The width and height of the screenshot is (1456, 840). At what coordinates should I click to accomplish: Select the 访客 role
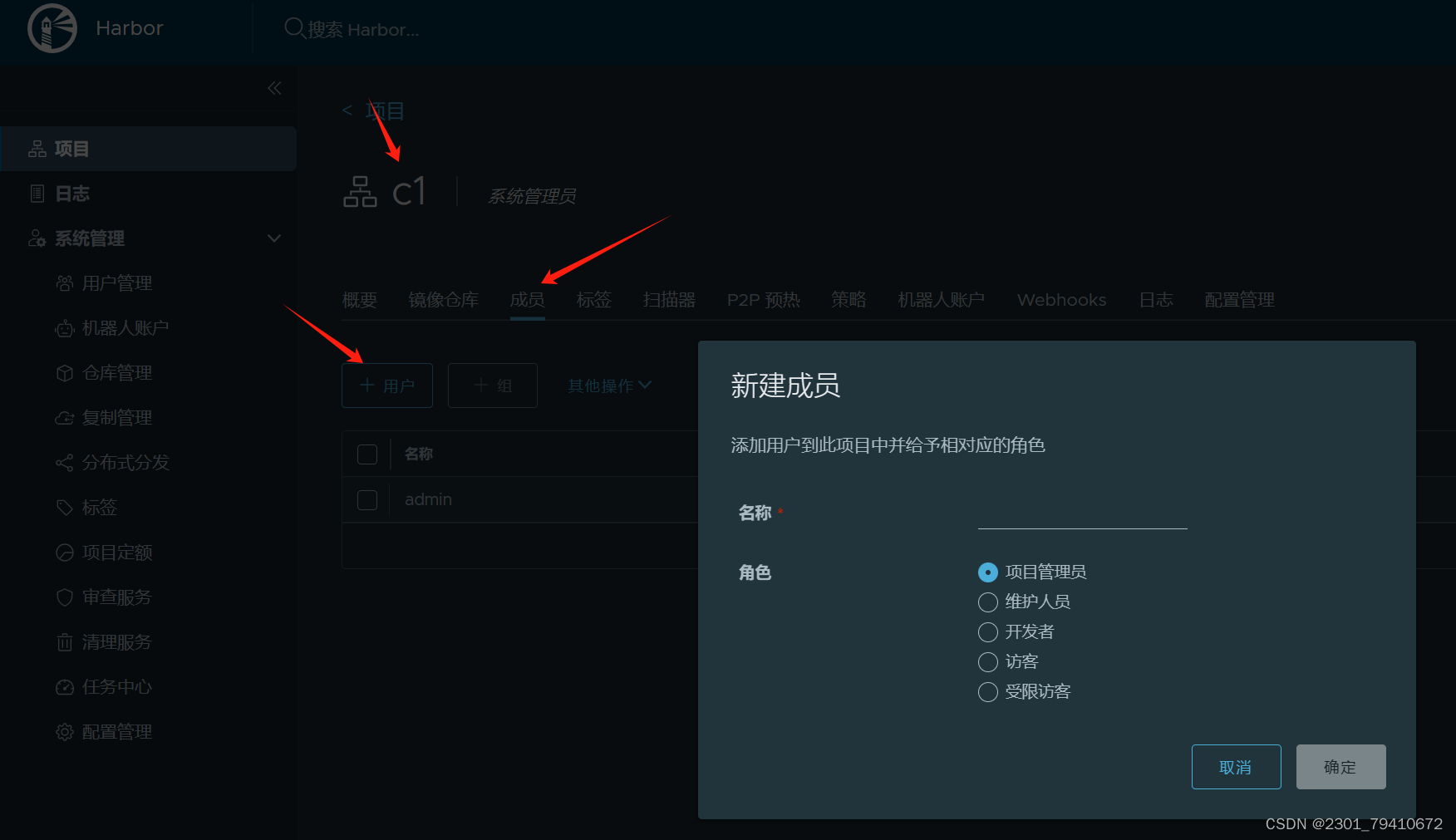[988, 662]
